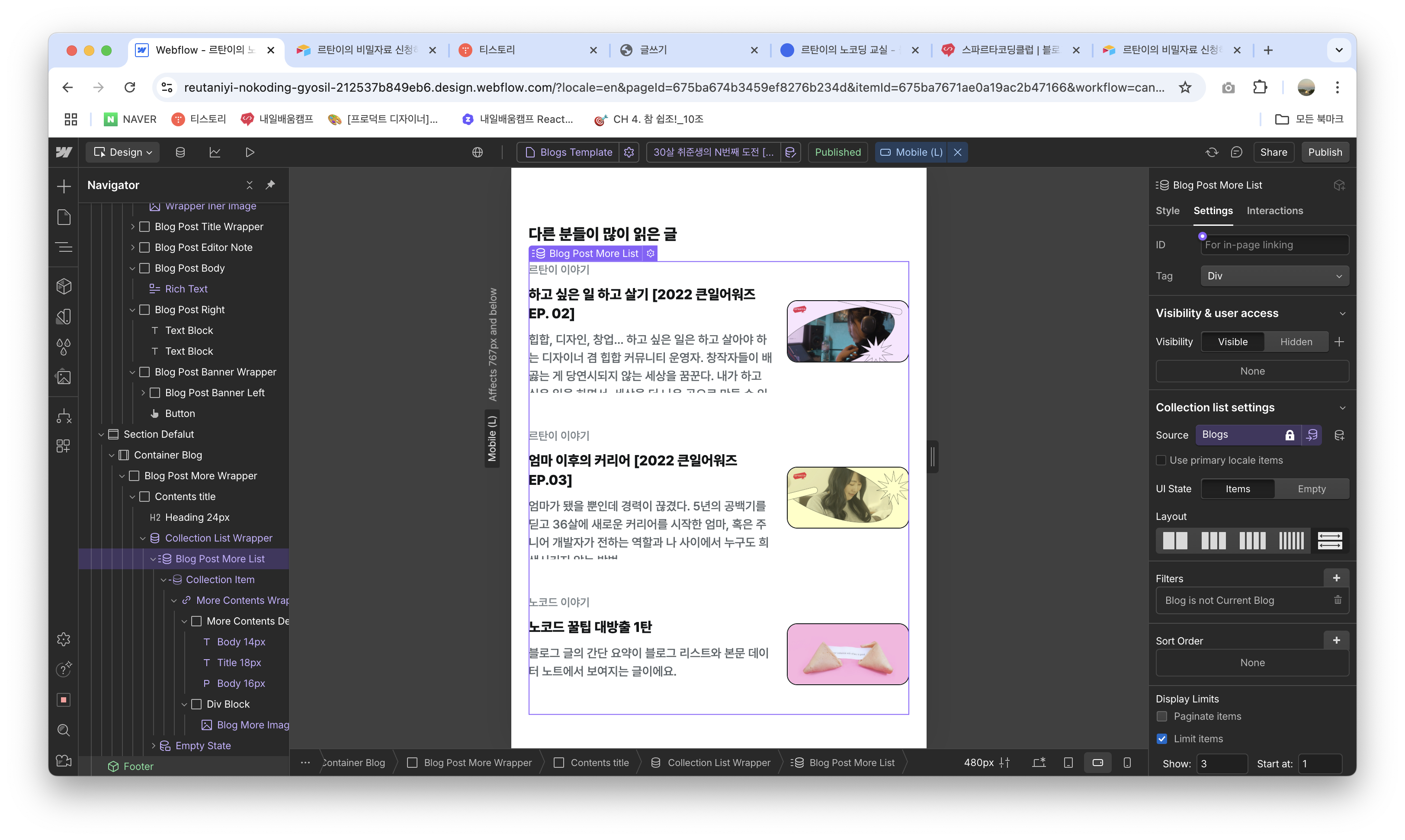Collapse Section Default in Navigator
Screen dimensions: 1405x840
pyautogui.click(x=101, y=434)
